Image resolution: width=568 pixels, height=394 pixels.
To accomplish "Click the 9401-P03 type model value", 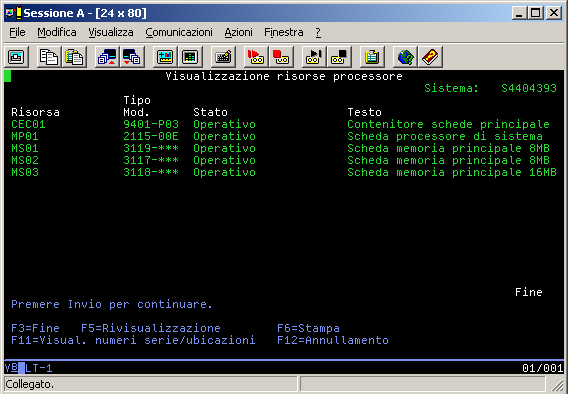I will [151, 124].
